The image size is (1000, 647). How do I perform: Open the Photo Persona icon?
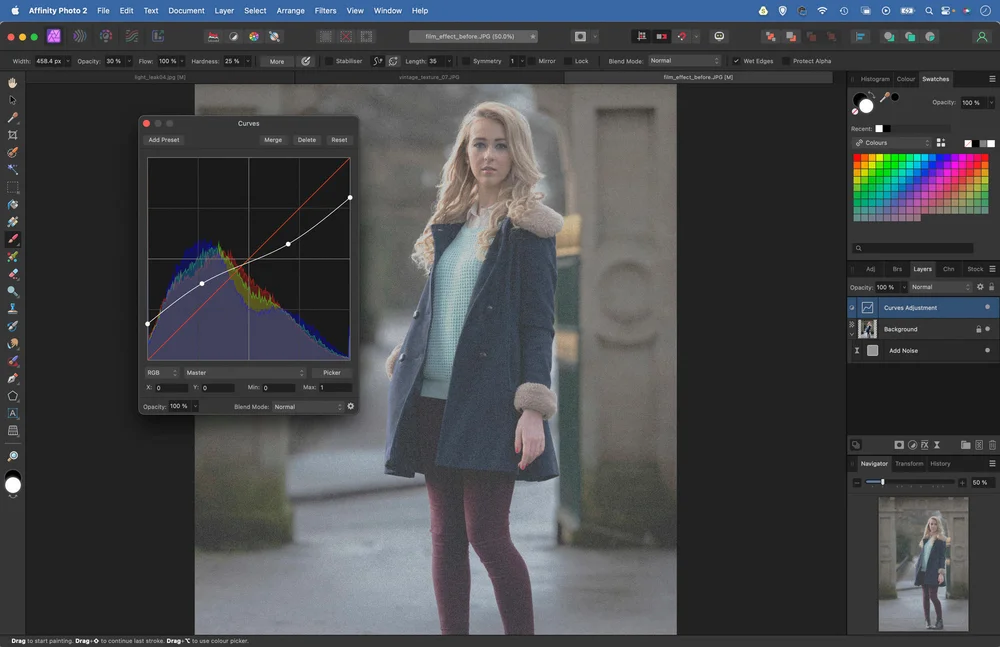point(54,36)
